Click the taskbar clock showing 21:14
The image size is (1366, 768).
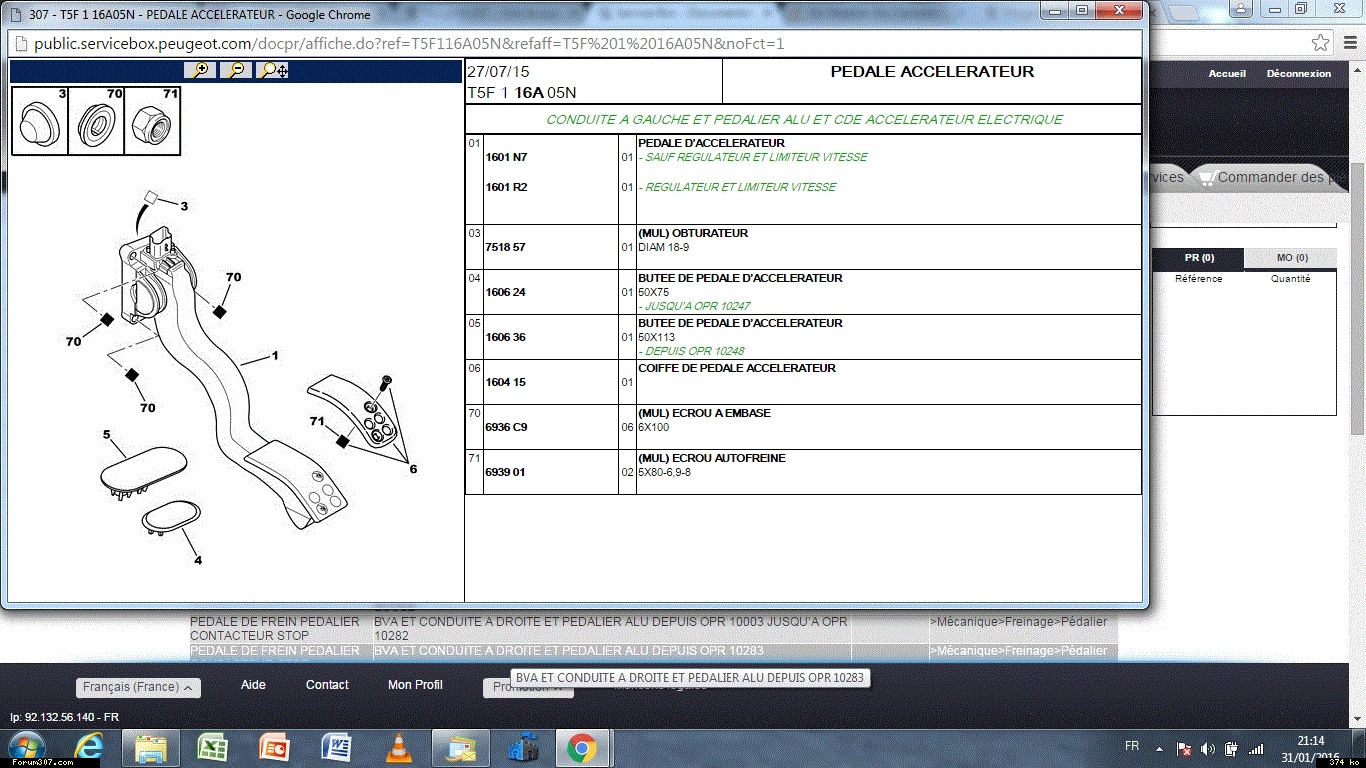1310,741
